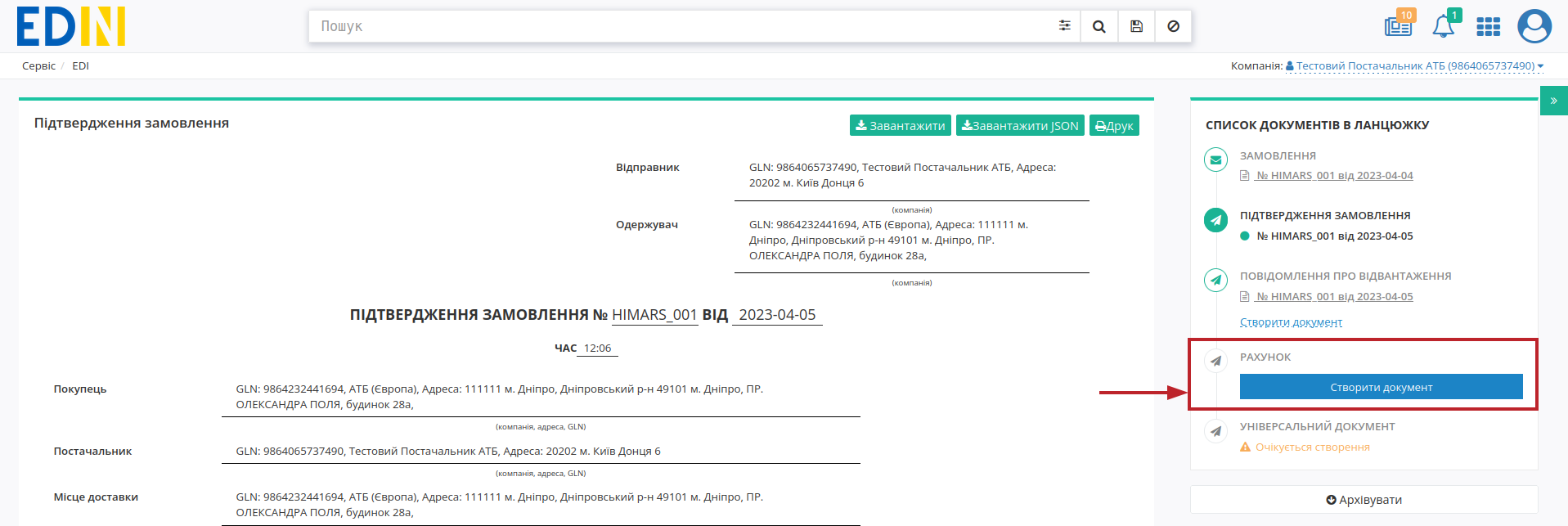Click the Підтвердження замовлення page title
Screen dimensions: 1568x526
(x=132, y=124)
